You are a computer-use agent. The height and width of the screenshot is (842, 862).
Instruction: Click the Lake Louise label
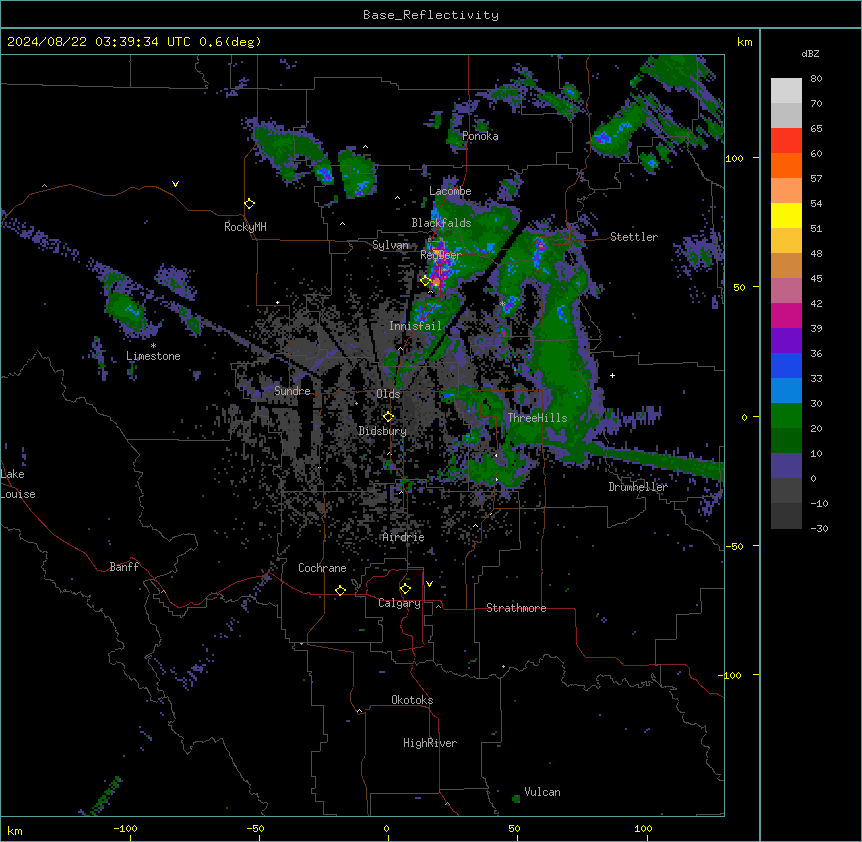click(18, 484)
